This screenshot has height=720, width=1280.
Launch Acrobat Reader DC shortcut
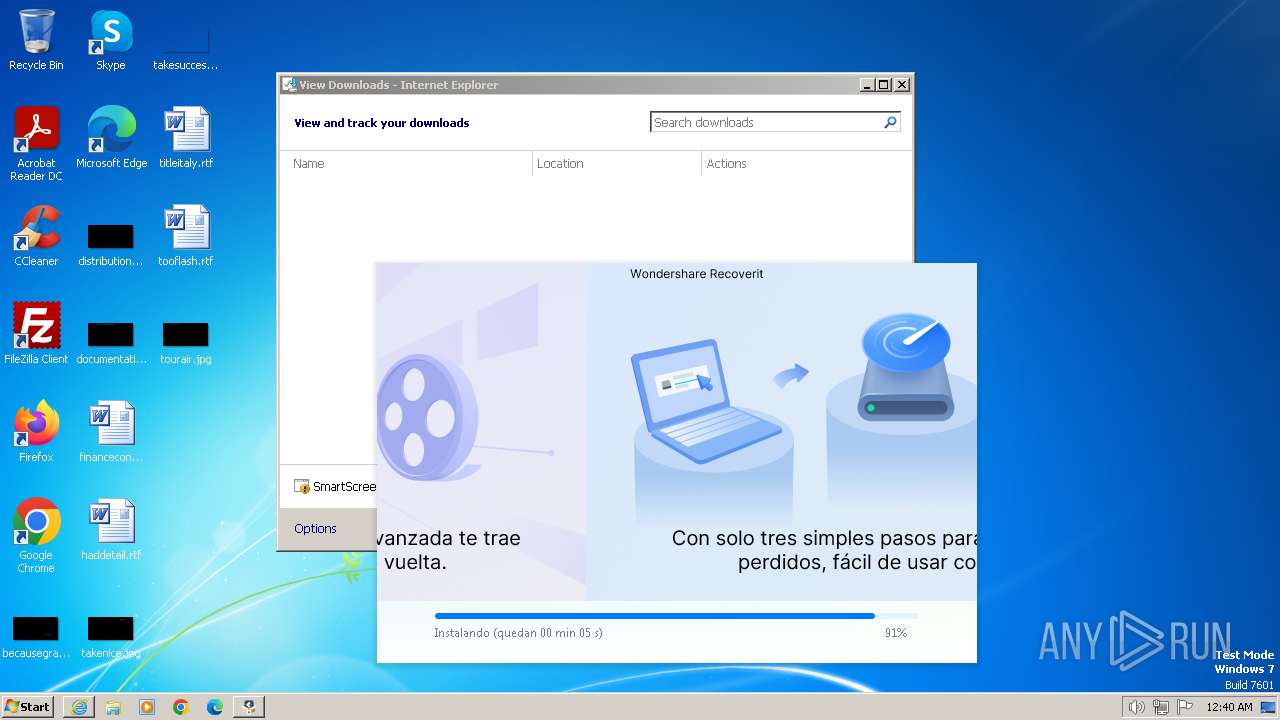pos(36,144)
